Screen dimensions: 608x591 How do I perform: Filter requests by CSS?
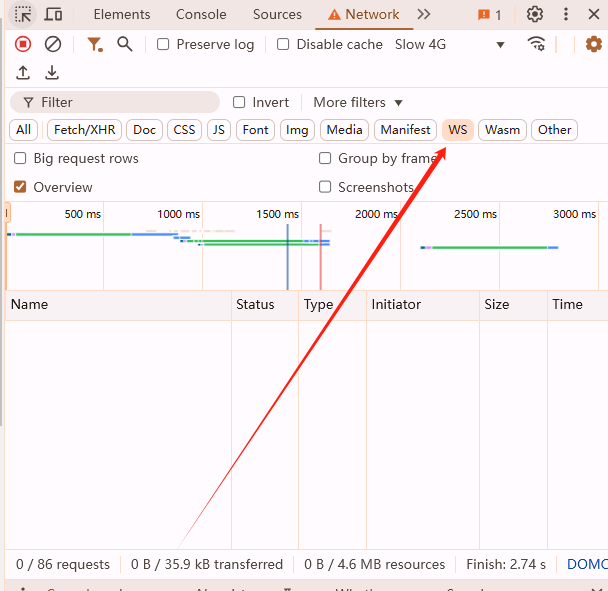pos(184,130)
